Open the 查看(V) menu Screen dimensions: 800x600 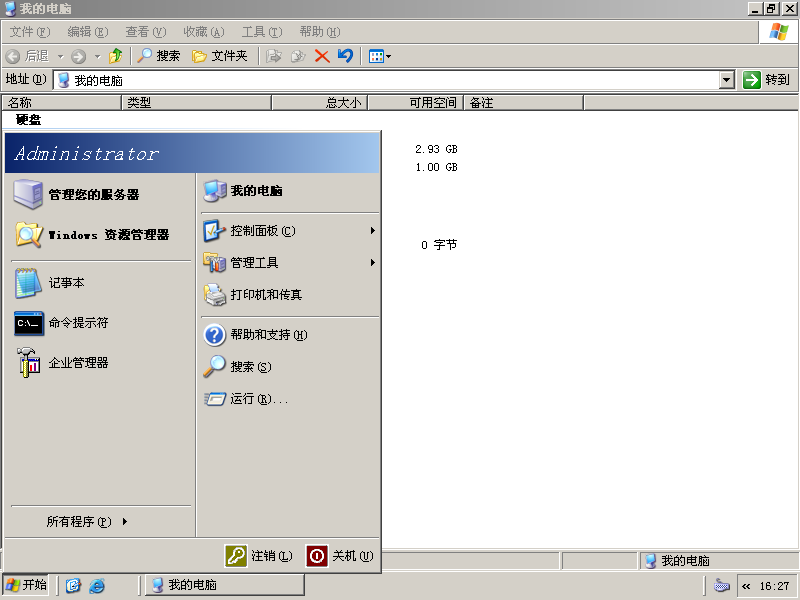click(146, 32)
